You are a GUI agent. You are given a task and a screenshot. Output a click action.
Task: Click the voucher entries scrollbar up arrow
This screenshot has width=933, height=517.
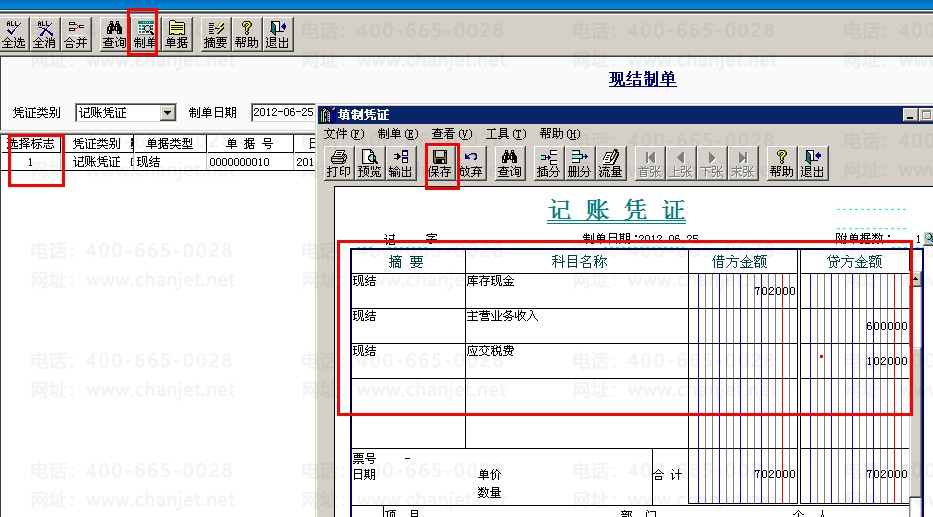click(916, 278)
